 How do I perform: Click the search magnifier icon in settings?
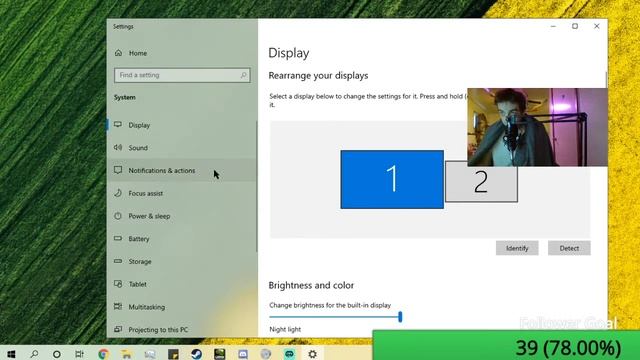click(x=243, y=75)
